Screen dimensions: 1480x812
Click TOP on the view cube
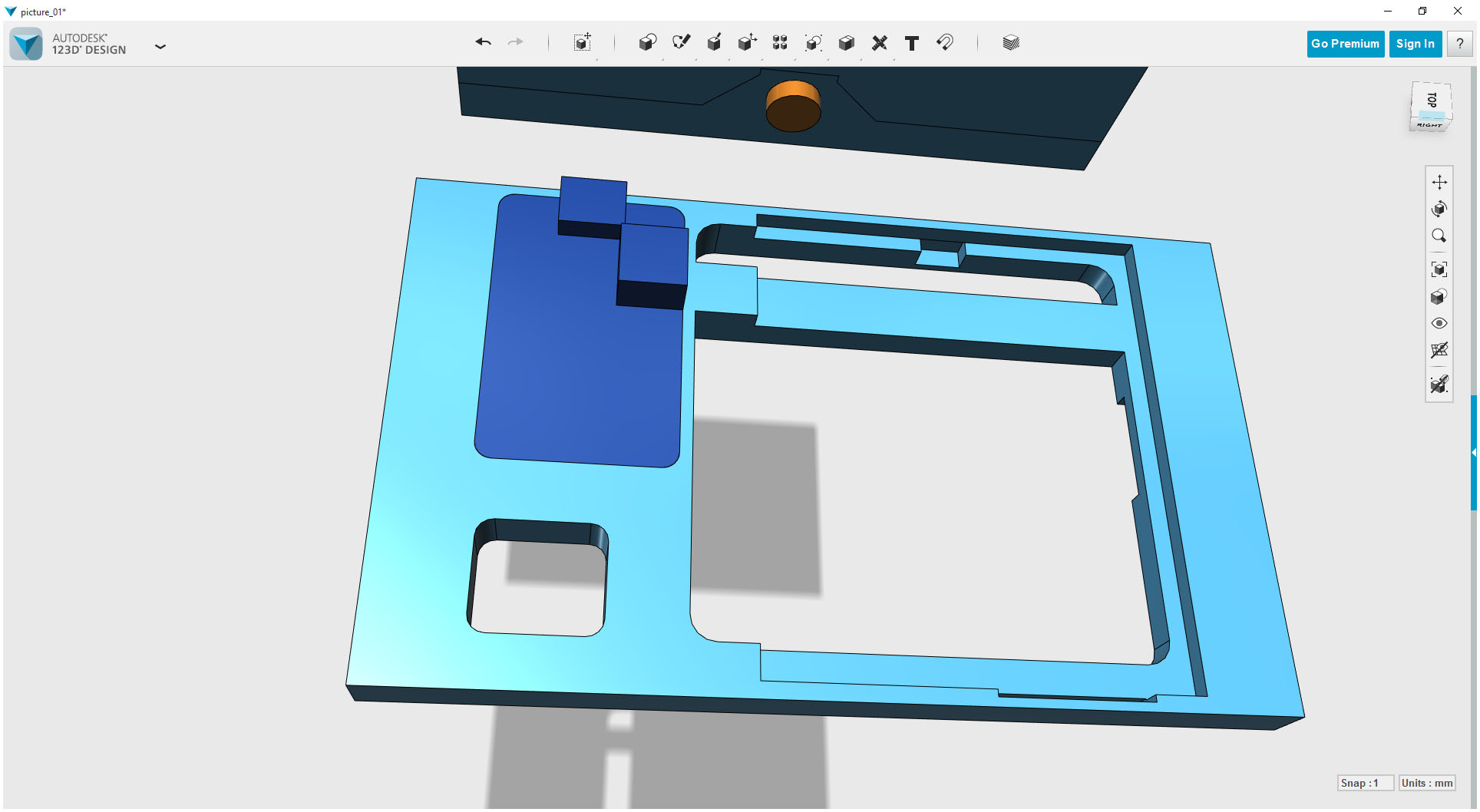1431,101
